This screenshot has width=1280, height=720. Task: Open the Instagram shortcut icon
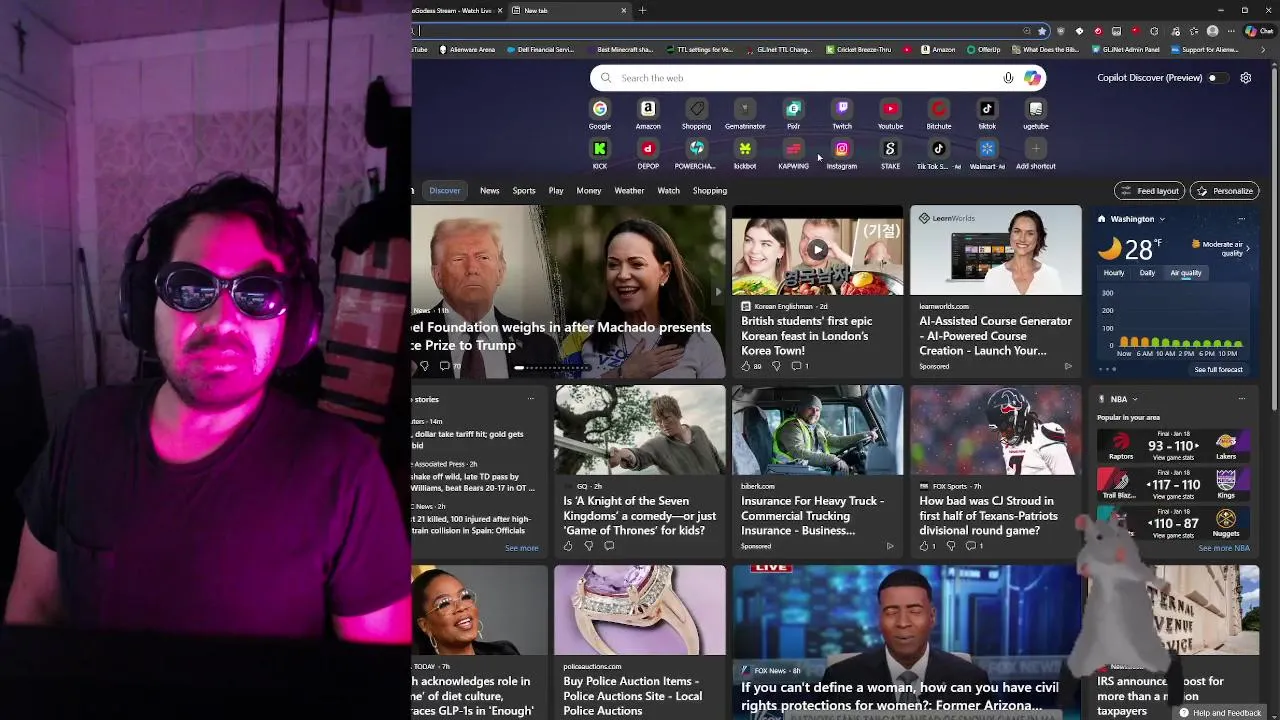pos(842,148)
